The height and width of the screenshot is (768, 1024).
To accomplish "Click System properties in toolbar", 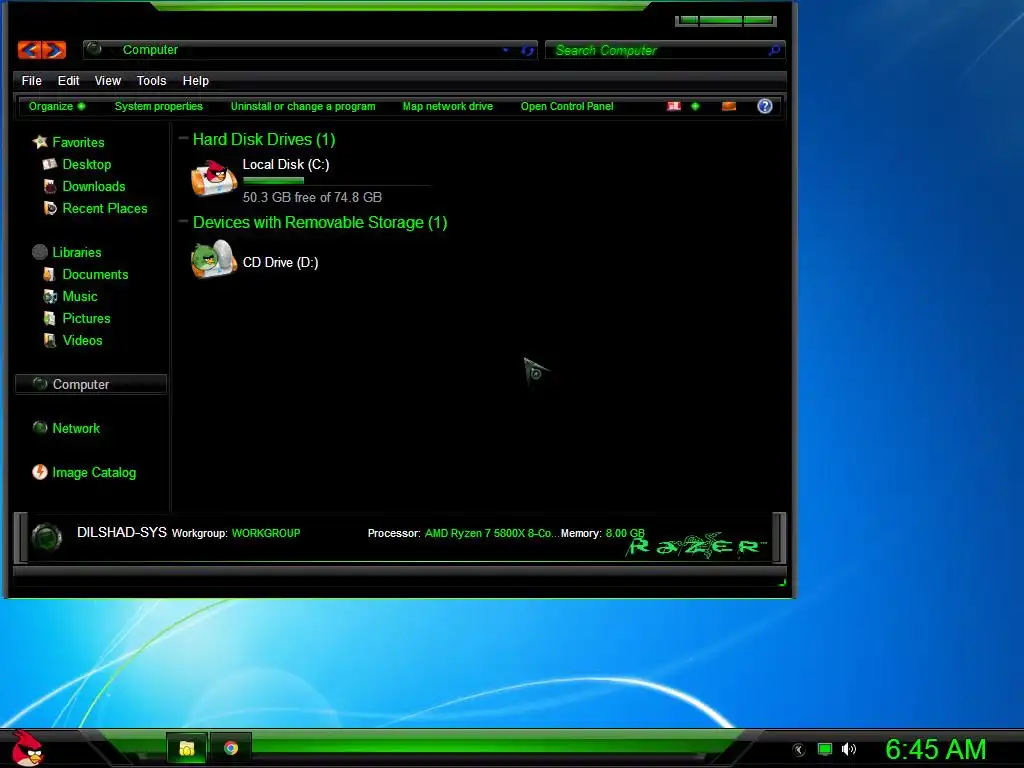I will (x=159, y=106).
